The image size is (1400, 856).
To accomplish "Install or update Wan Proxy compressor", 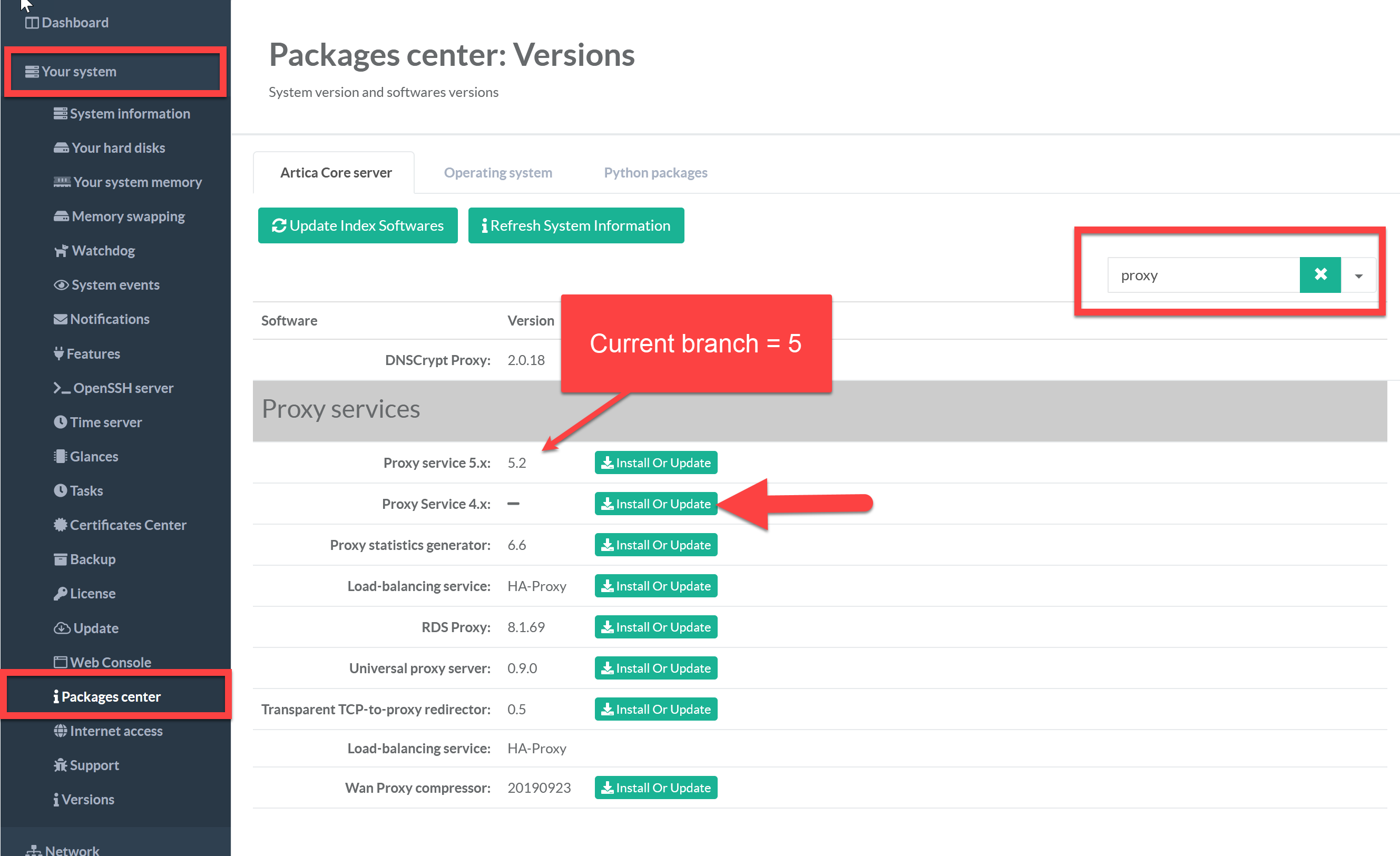I will (x=655, y=788).
